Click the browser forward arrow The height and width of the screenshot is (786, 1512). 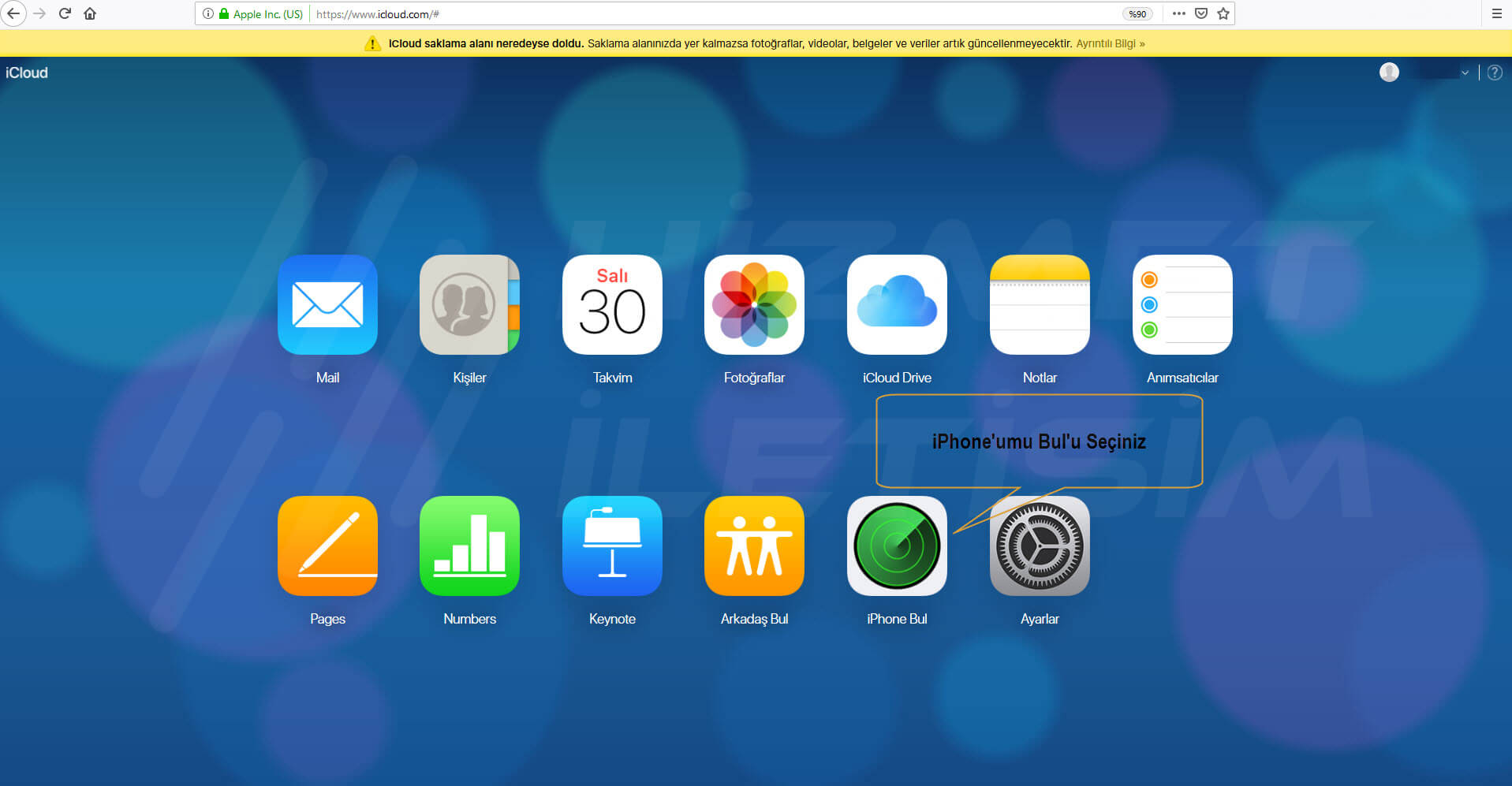point(39,13)
